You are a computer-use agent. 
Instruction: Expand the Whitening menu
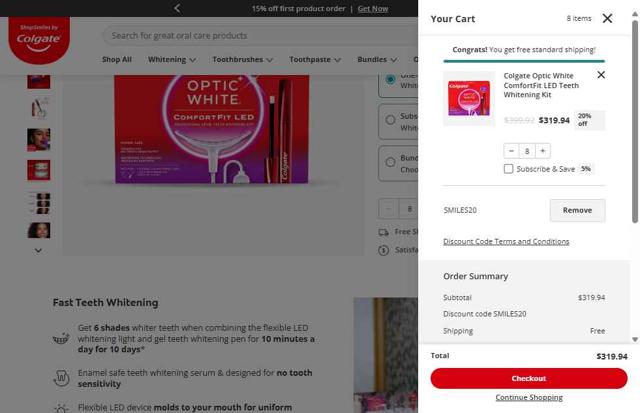(172, 60)
